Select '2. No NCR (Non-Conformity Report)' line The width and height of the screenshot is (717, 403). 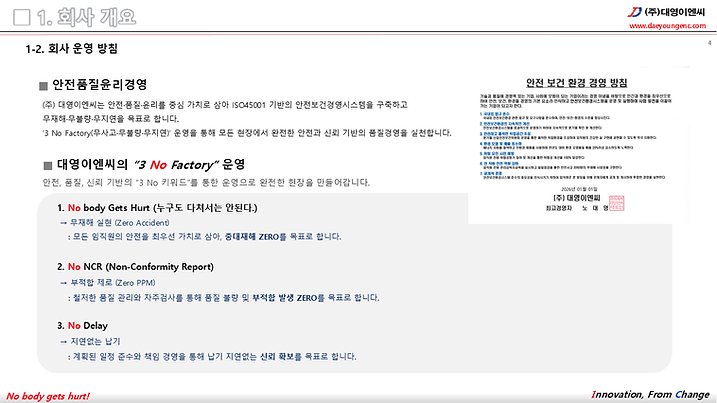click(135, 267)
